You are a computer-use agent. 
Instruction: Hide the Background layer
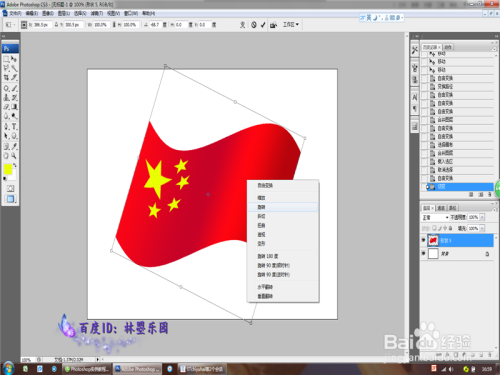tap(423, 253)
